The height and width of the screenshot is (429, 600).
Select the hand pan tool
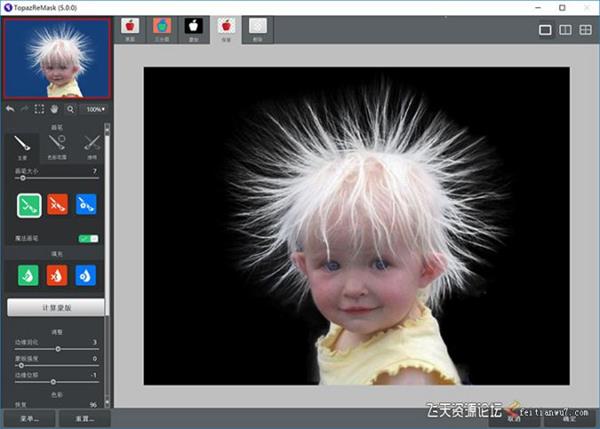point(55,108)
